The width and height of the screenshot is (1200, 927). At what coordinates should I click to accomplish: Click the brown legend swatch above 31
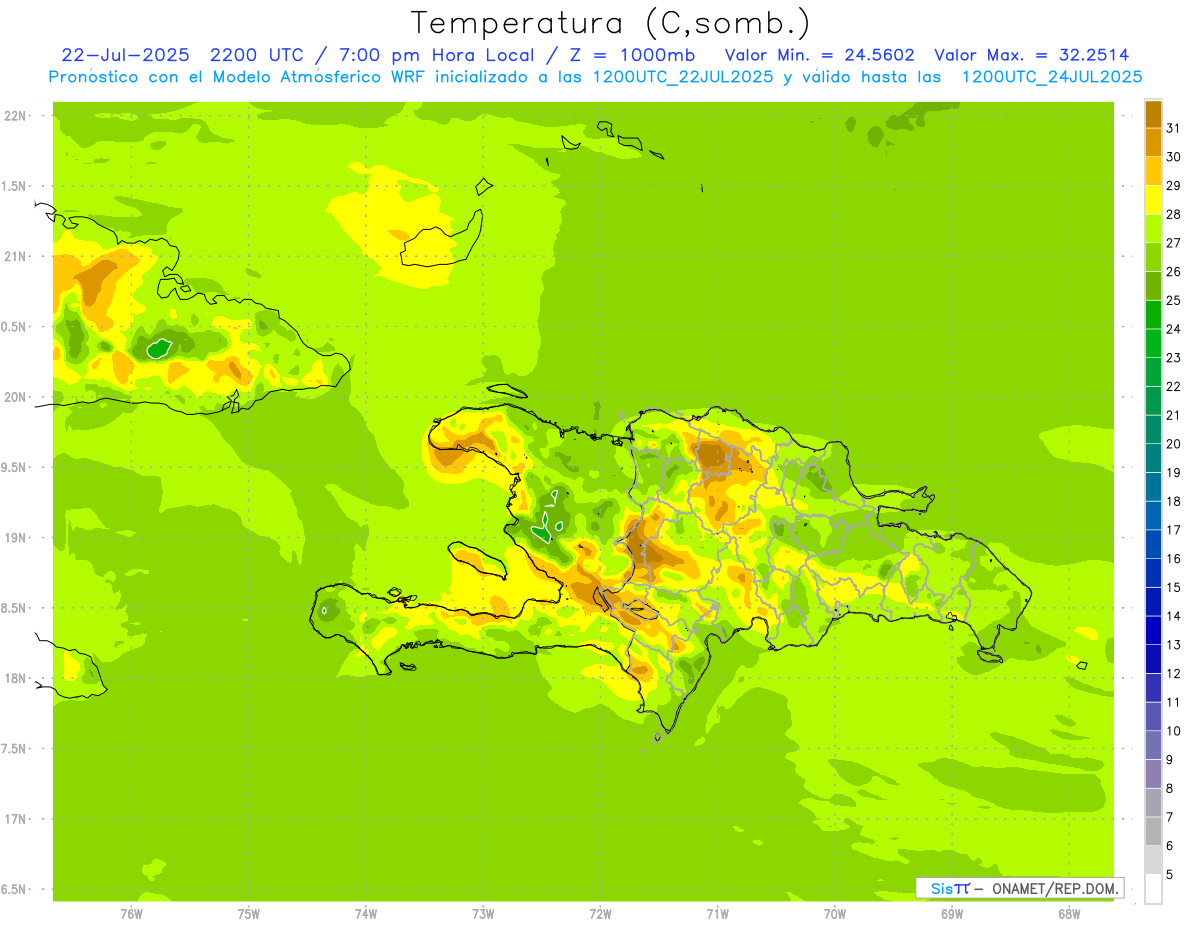[1153, 114]
